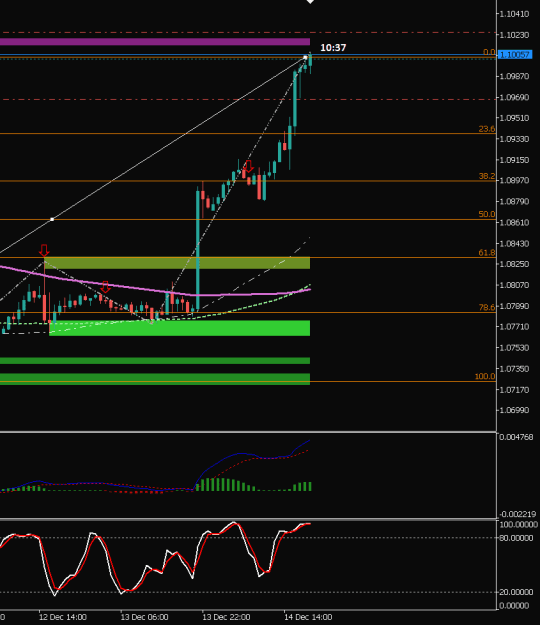The image size is (540, 625).
Task: Click the 13 Dec 22:00 time label
Action: coord(226,617)
